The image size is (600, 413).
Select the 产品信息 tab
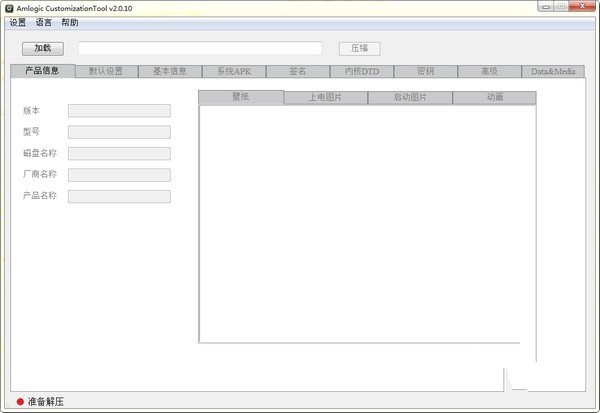pyautogui.click(x=42, y=71)
